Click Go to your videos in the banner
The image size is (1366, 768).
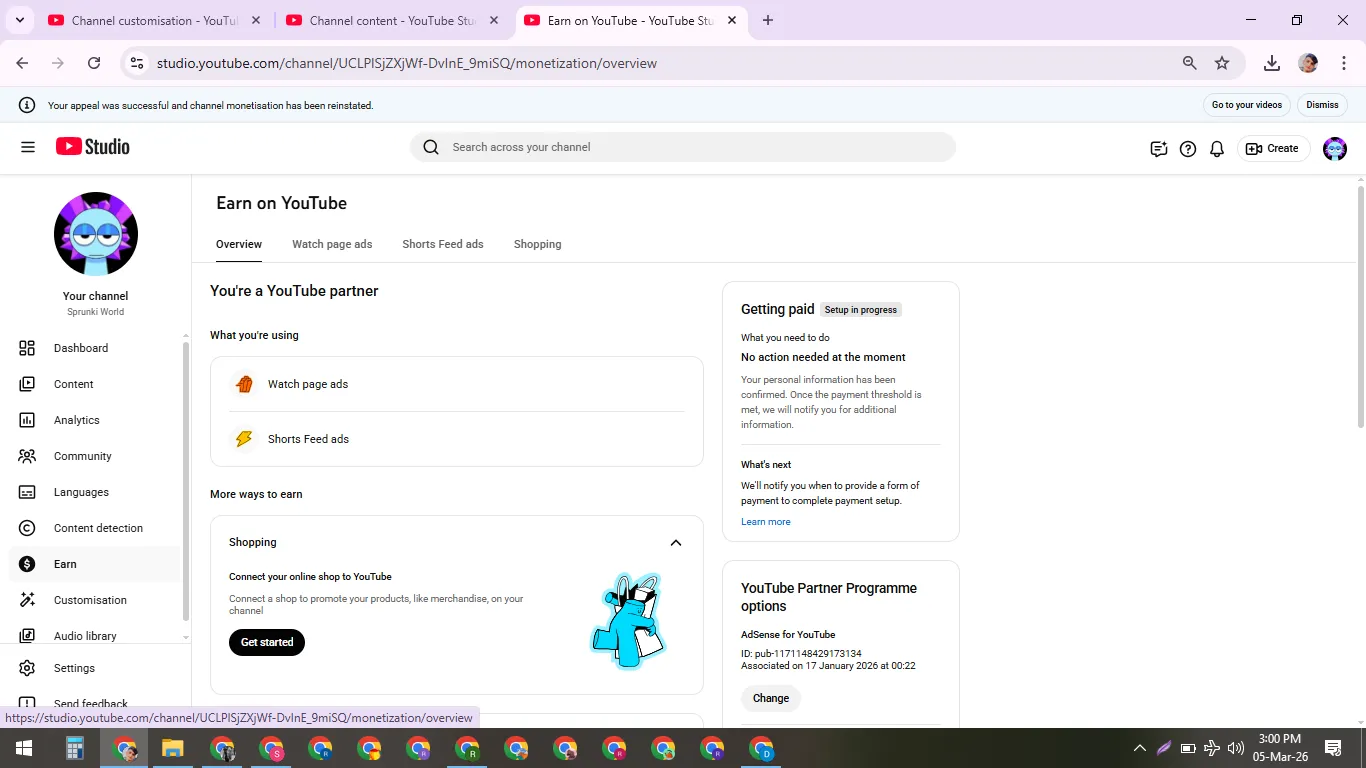point(1247,105)
